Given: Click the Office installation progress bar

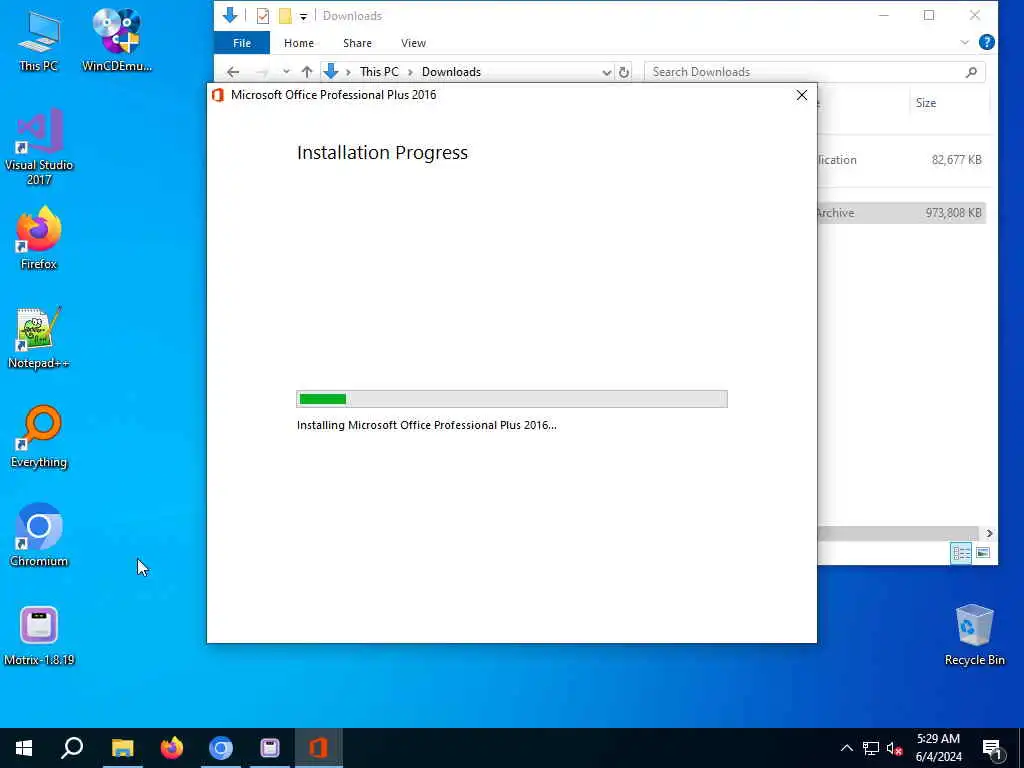Looking at the screenshot, I should point(512,399).
